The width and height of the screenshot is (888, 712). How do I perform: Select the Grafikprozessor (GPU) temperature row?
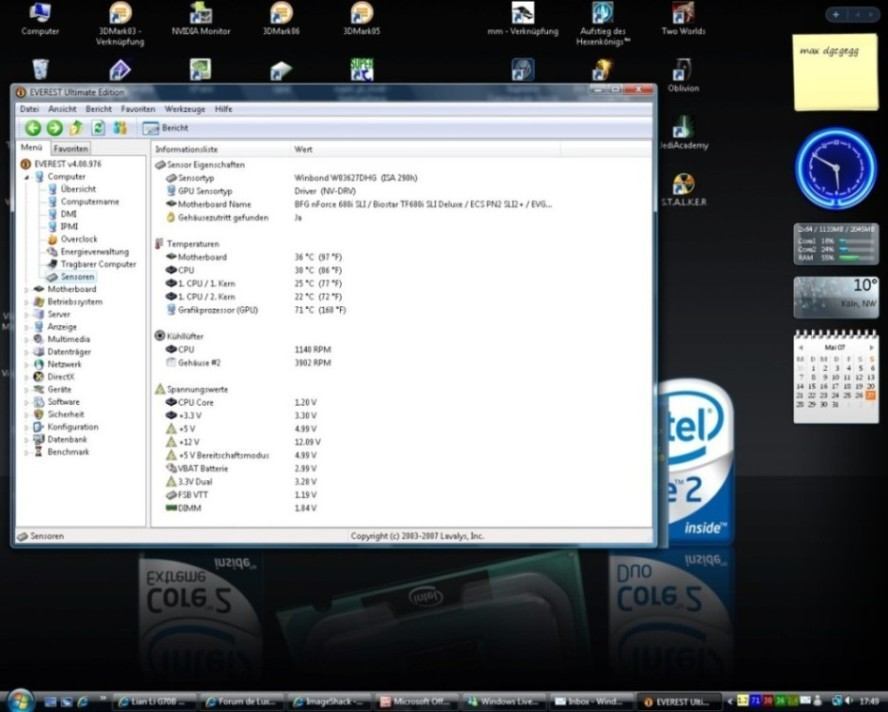point(256,310)
